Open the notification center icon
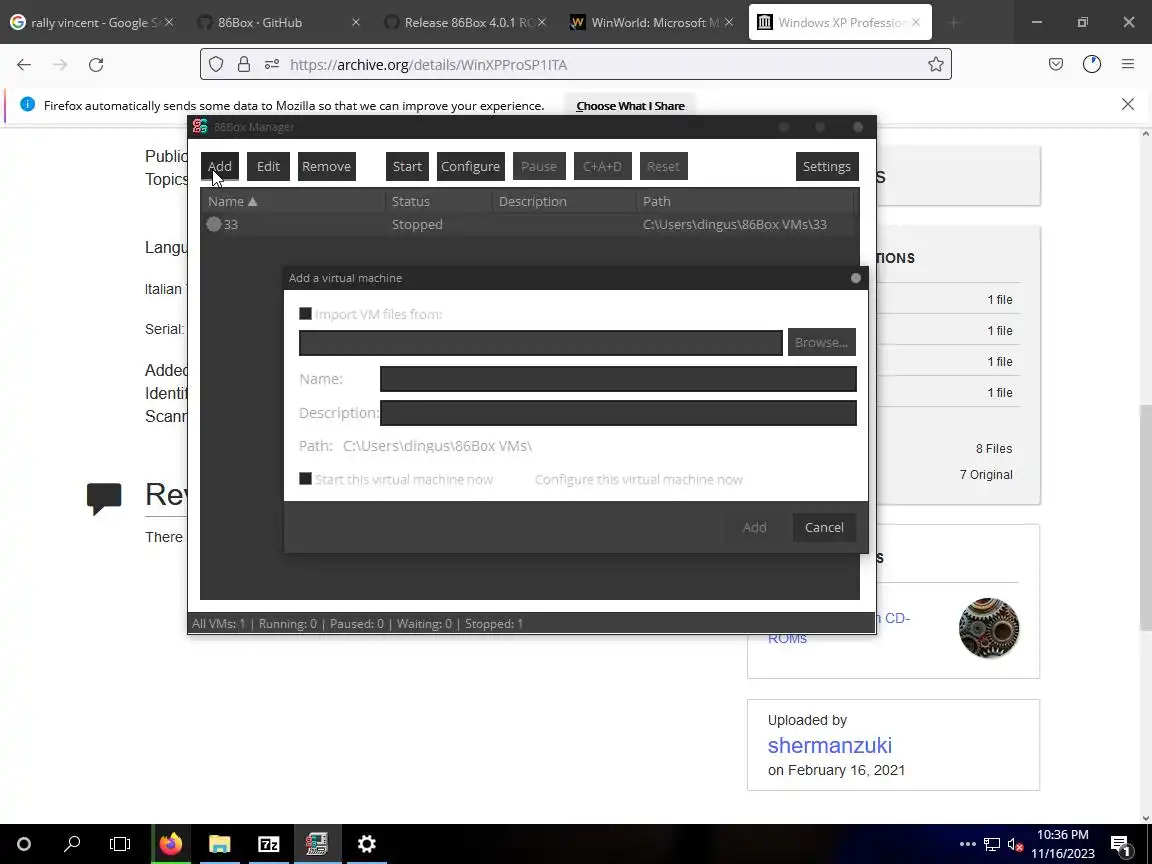The height and width of the screenshot is (864, 1152). tap(1120, 845)
